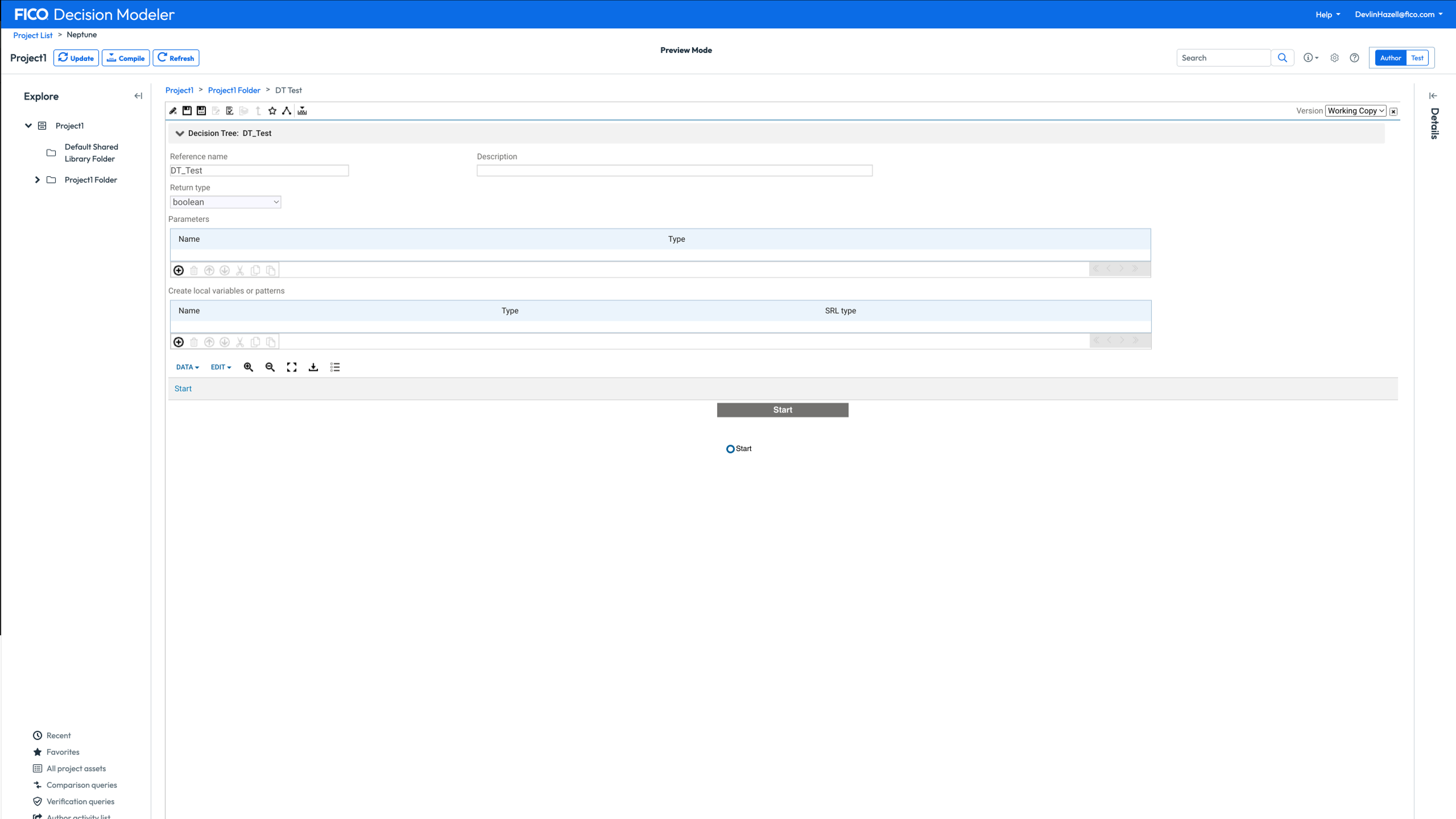The height and width of the screenshot is (819, 1456).
Task: Open the DATA dropdown menu
Action: pos(187,367)
